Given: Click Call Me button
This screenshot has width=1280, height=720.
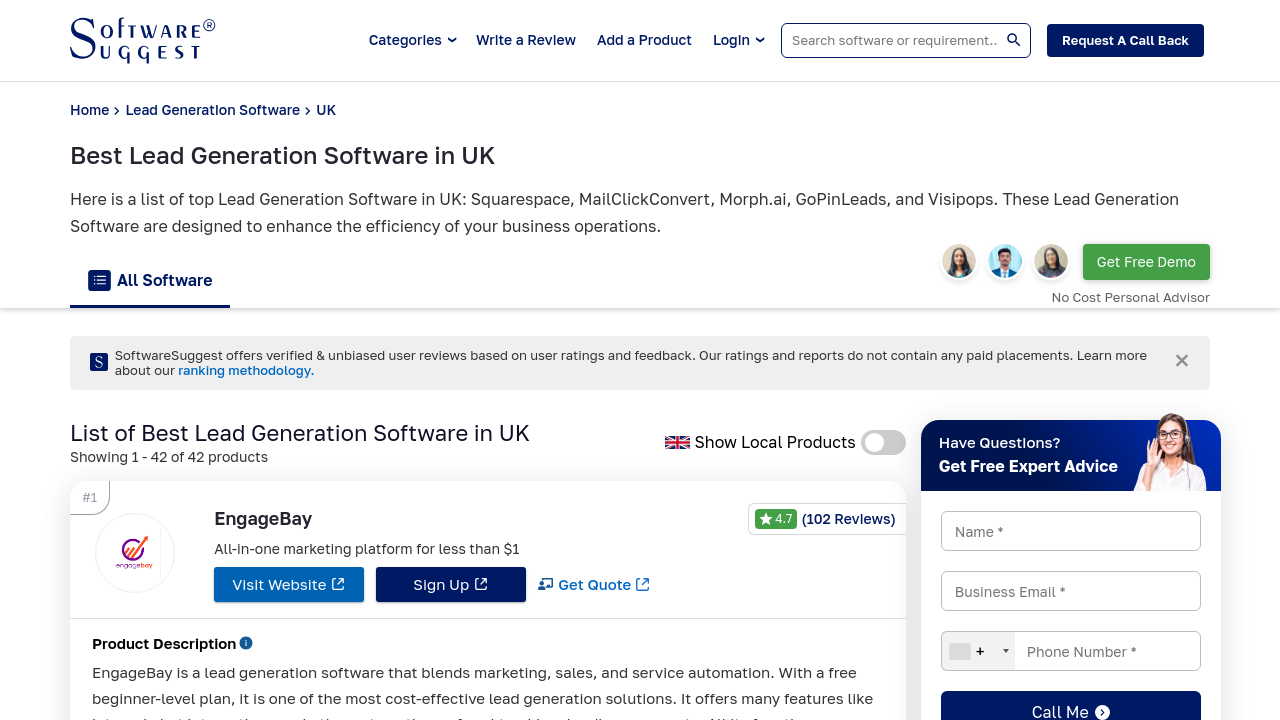Looking at the screenshot, I should (1071, 709).
